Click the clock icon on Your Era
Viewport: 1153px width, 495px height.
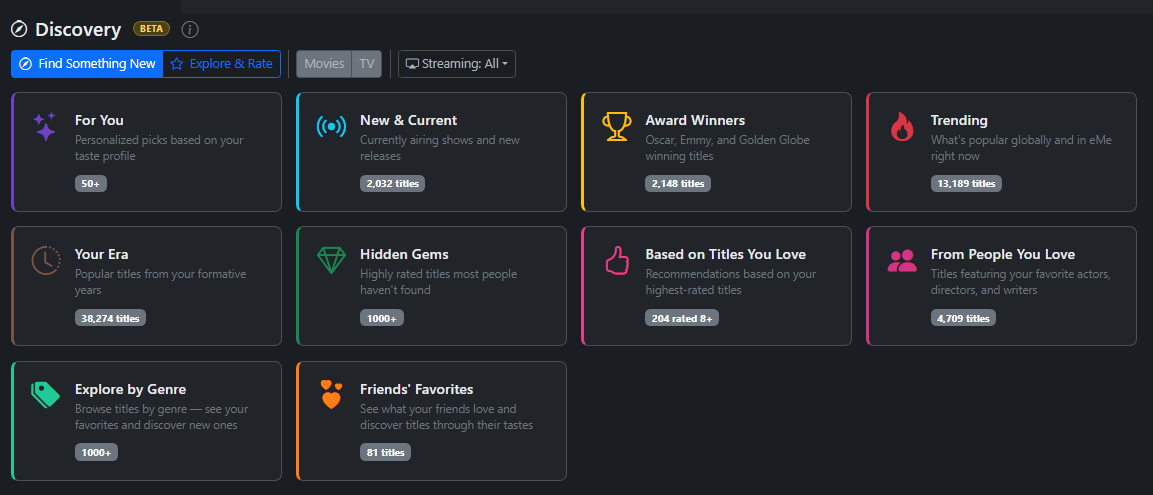[x=45, y=260]
